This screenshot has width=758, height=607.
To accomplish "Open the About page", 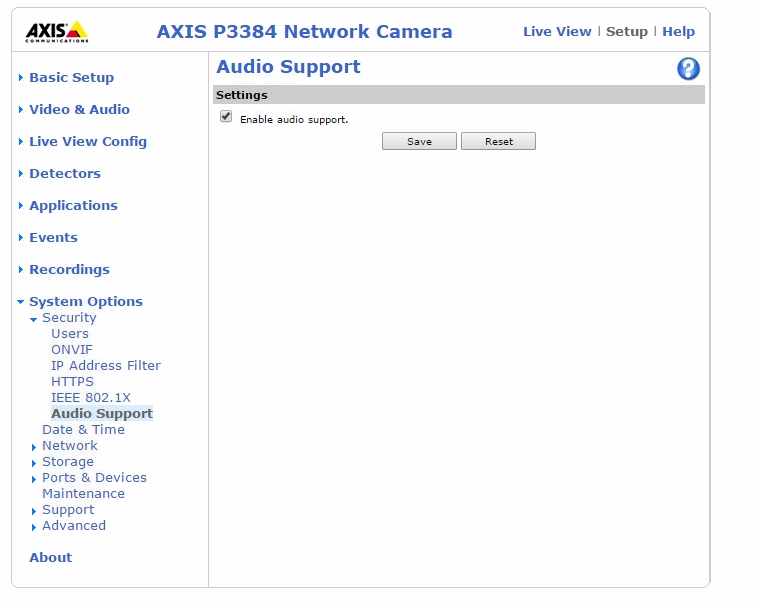I will (50, 557).
